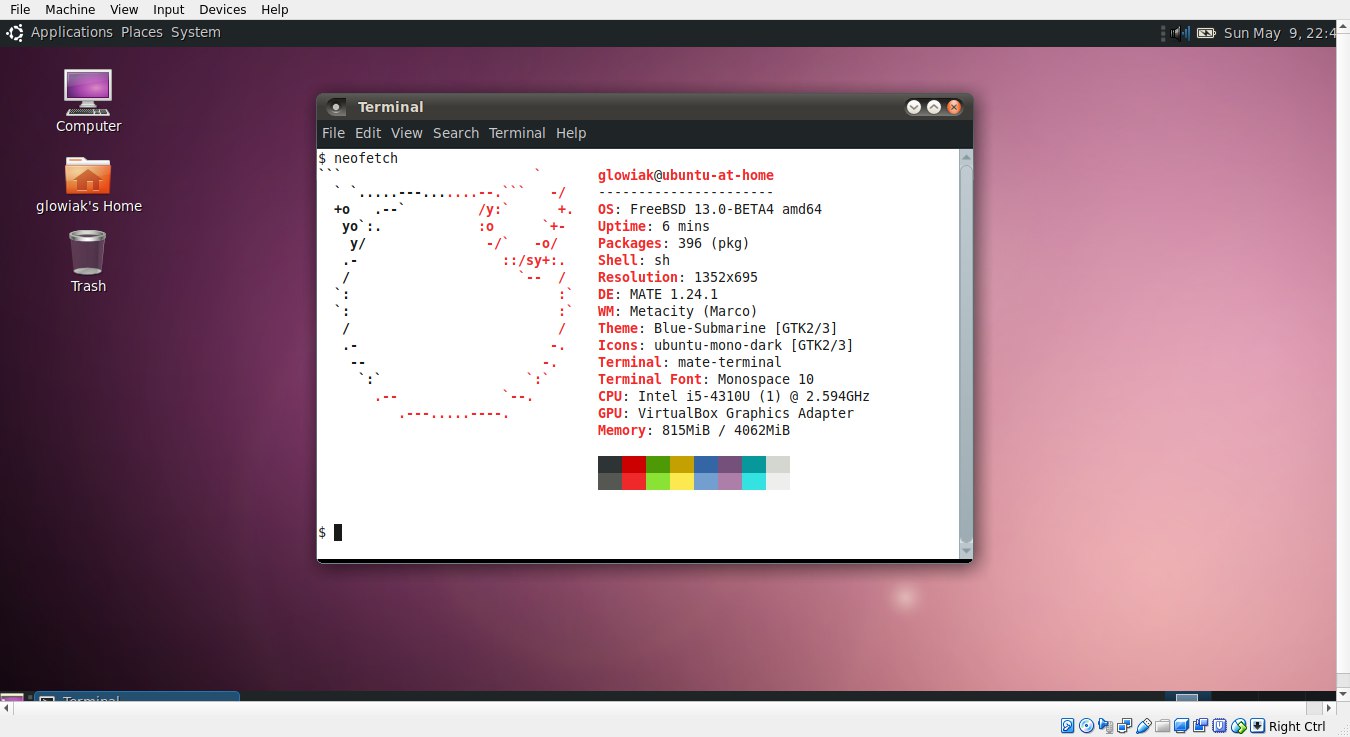Click the 'glowiak@ubuntu-at-home' heading text

click(x=686, y=175)
